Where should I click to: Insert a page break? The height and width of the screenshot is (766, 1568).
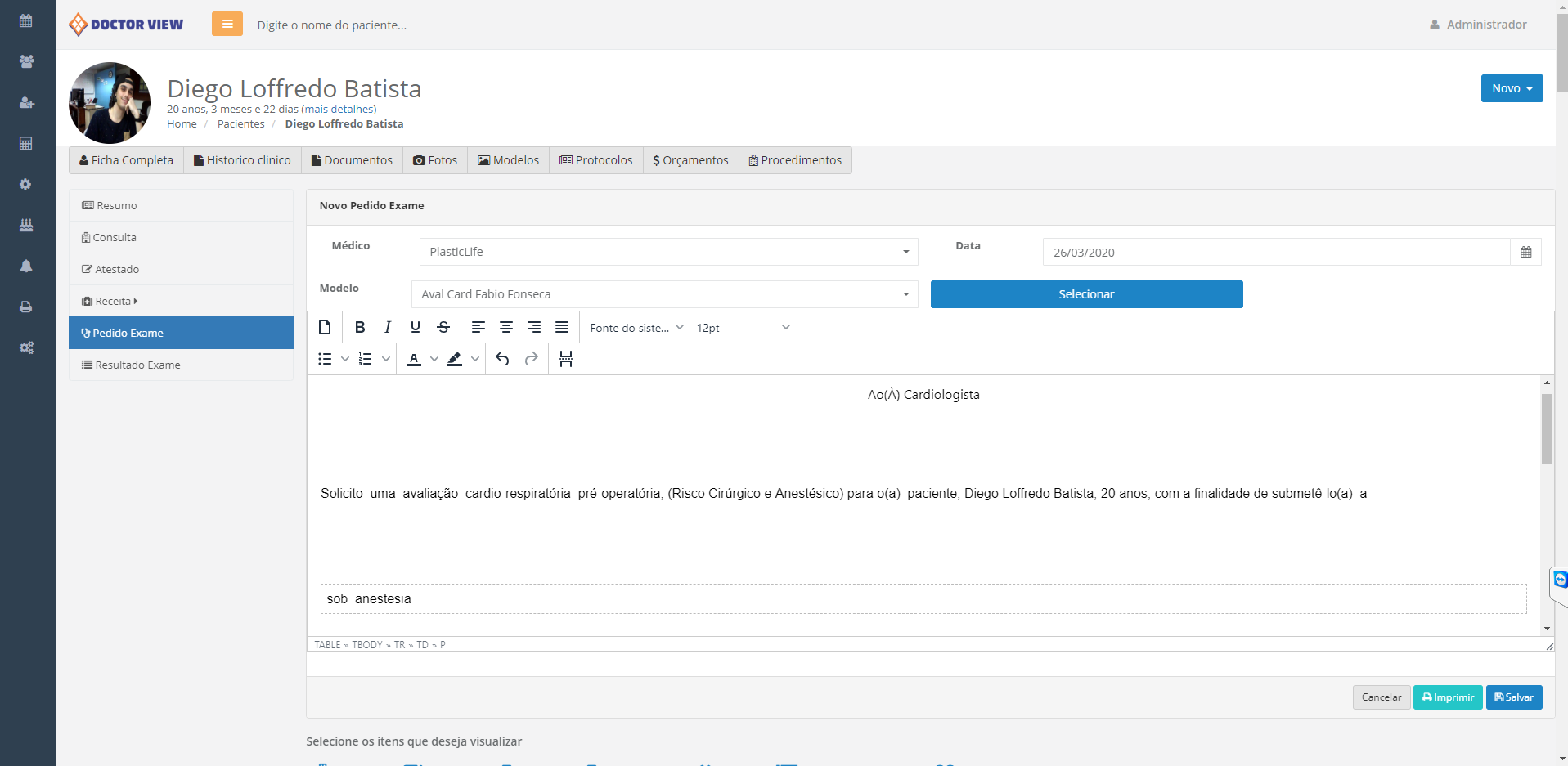click(x=565, y=359)
